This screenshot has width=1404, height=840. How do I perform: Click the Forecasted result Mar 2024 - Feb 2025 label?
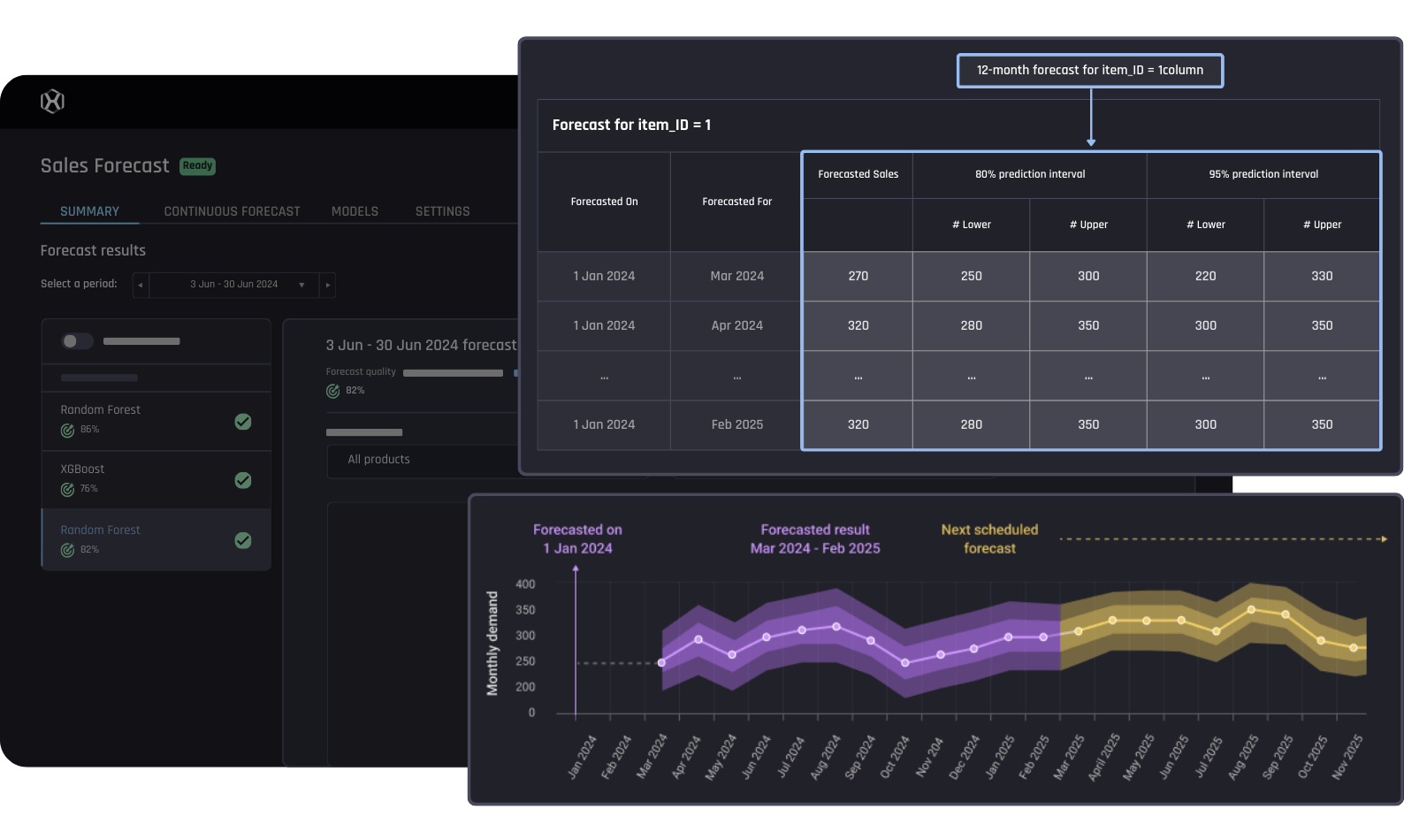point(815,539)
